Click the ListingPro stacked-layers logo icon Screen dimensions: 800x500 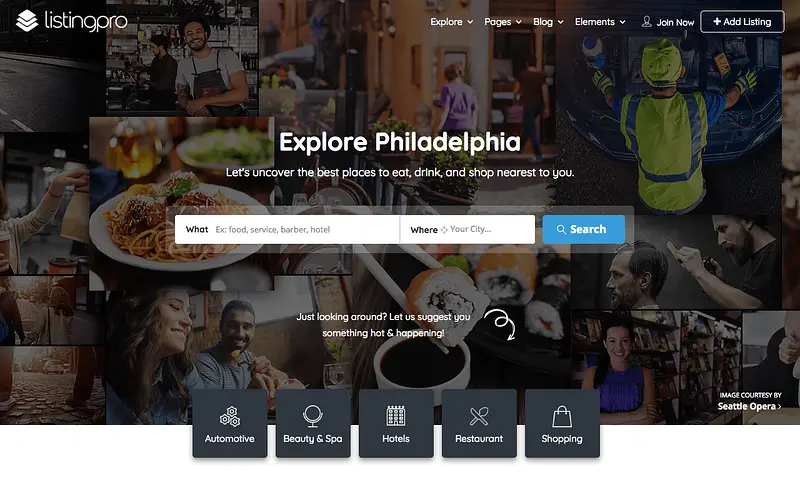click(27, 21)
